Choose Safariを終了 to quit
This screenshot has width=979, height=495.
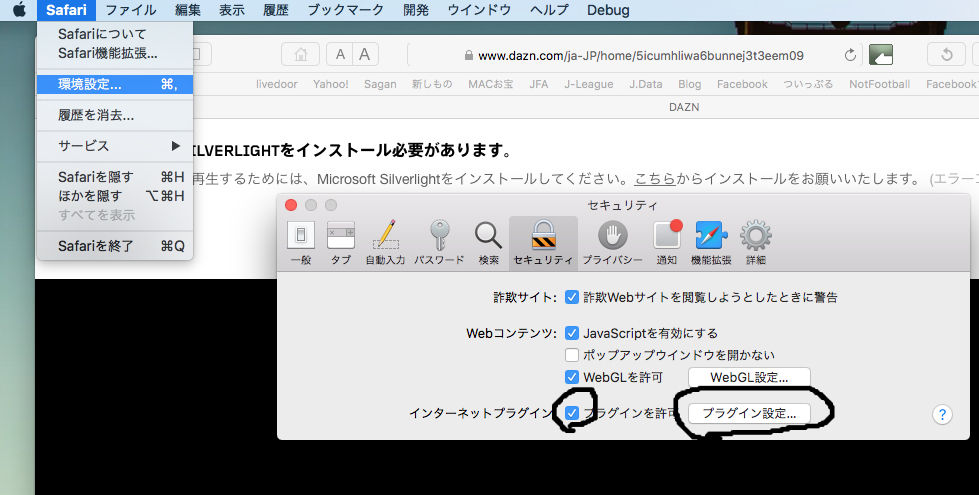tap(115, 246)
